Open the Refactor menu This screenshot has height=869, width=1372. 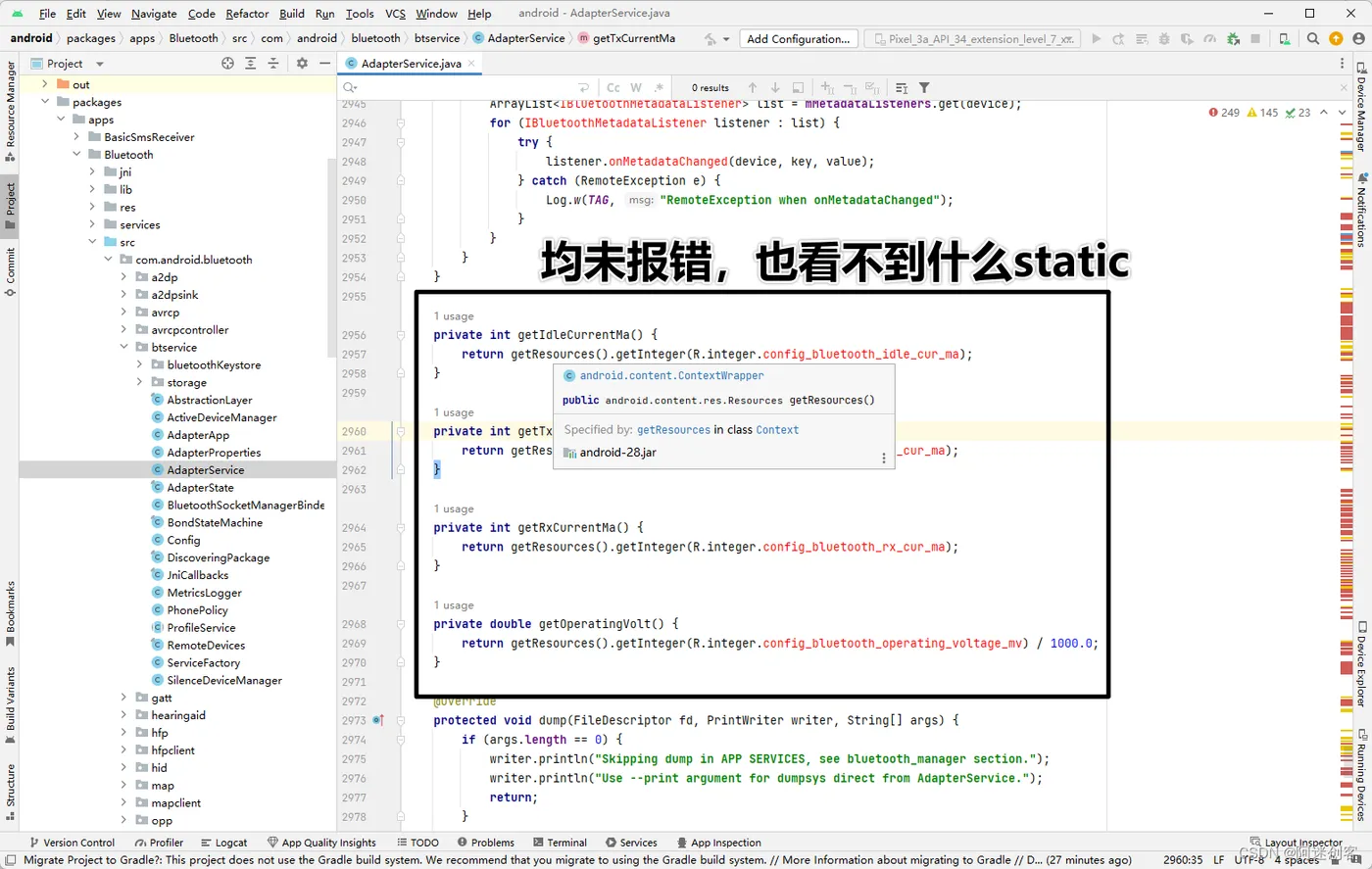(x=247, y=14)
